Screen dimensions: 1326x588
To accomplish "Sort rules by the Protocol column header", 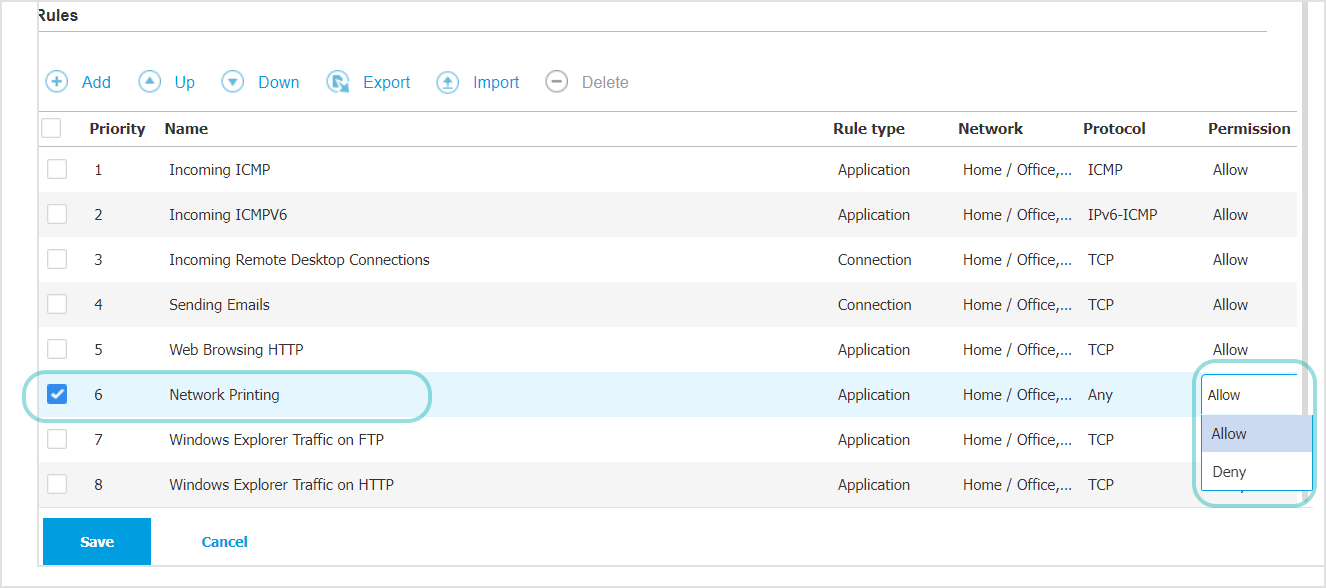I will [1114, 129].
